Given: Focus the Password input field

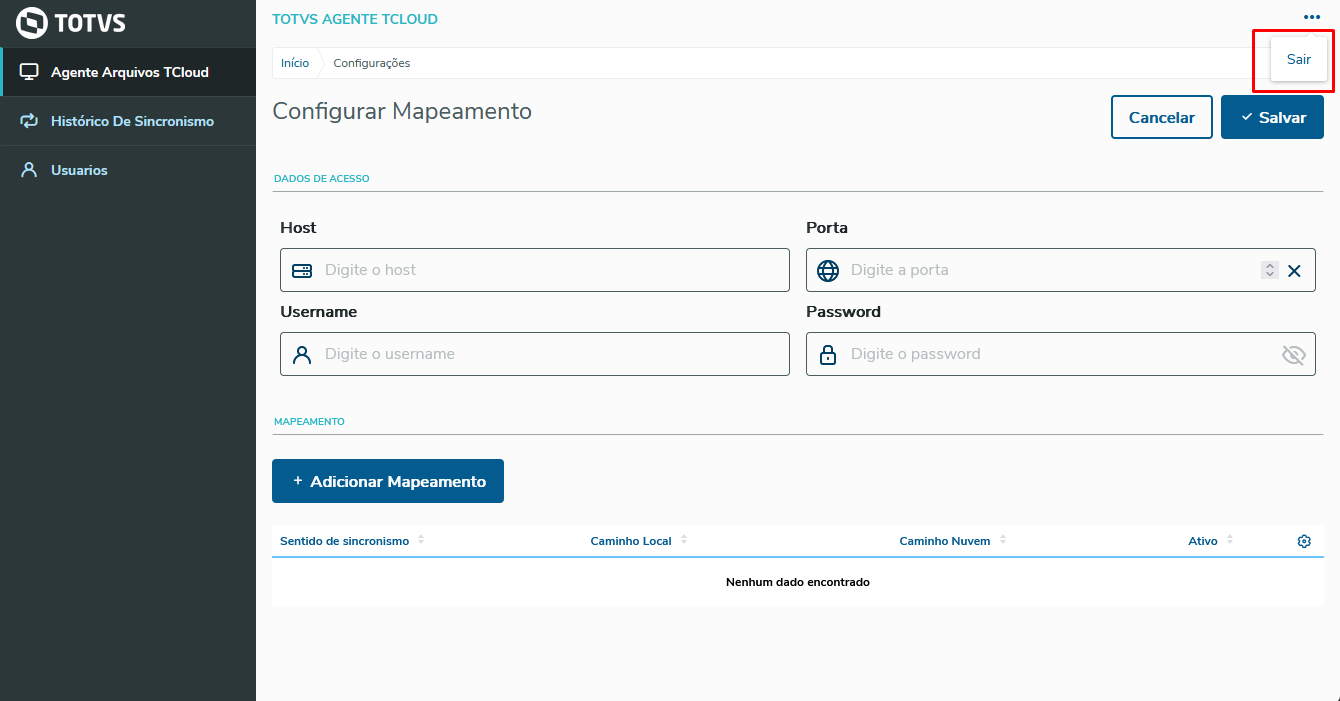Looking at the screenshot, I should click(x=1061, y=354).
